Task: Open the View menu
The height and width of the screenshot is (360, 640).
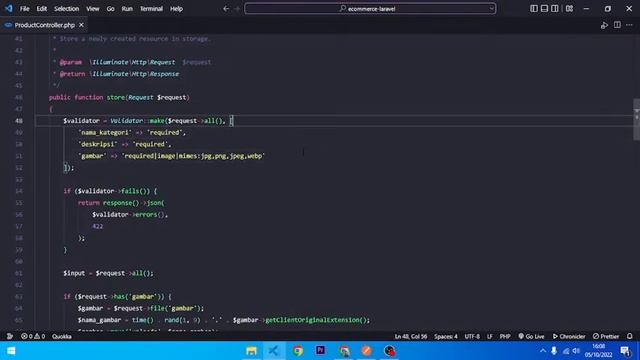Action: (x=93, y=9)
